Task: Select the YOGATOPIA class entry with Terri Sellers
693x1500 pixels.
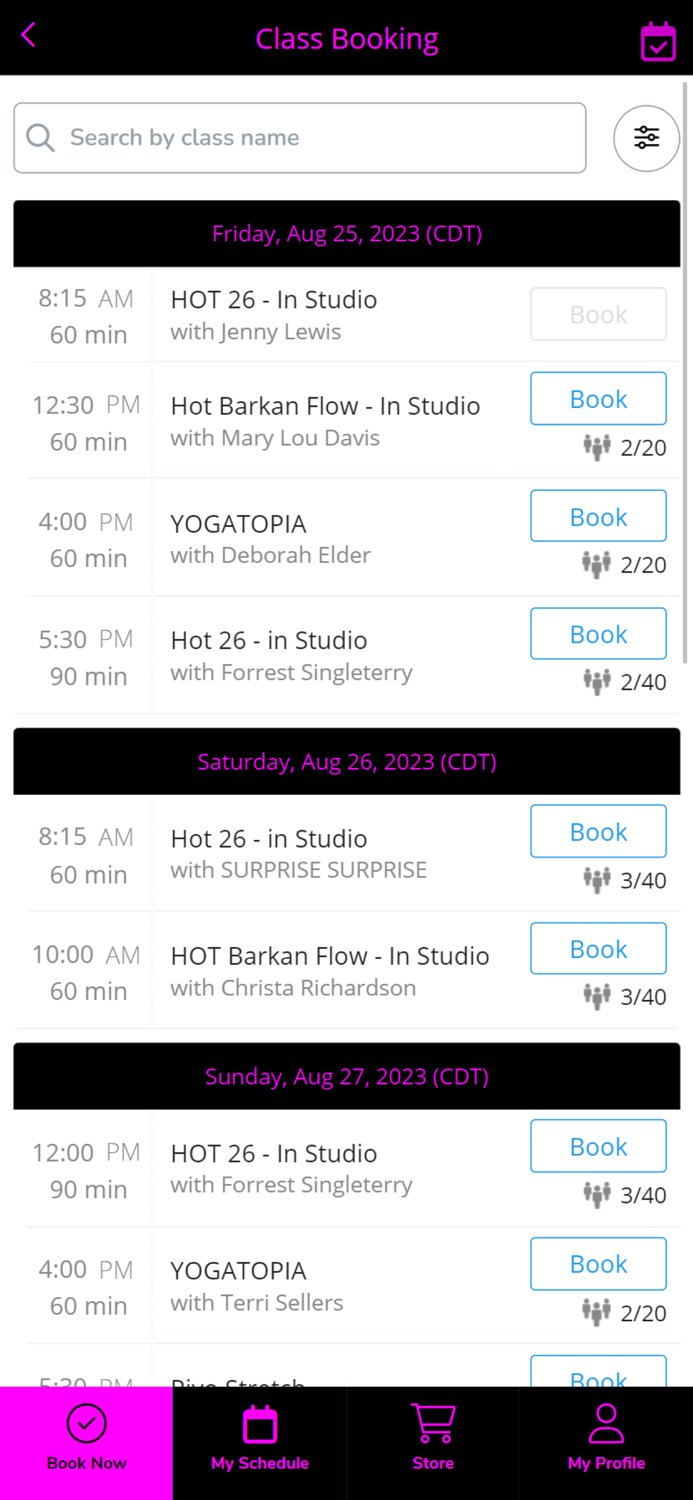Action: (300, 1286)
